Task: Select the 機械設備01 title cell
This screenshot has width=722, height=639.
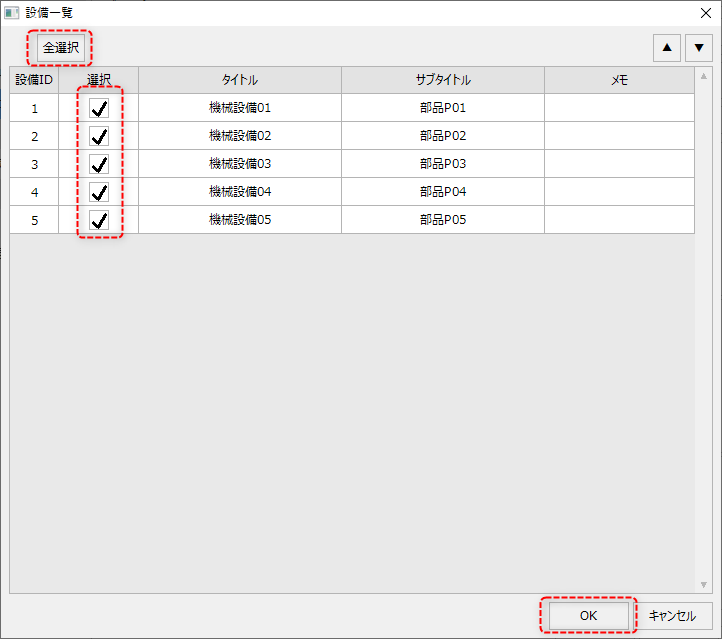Action: [x=240, y=108]
